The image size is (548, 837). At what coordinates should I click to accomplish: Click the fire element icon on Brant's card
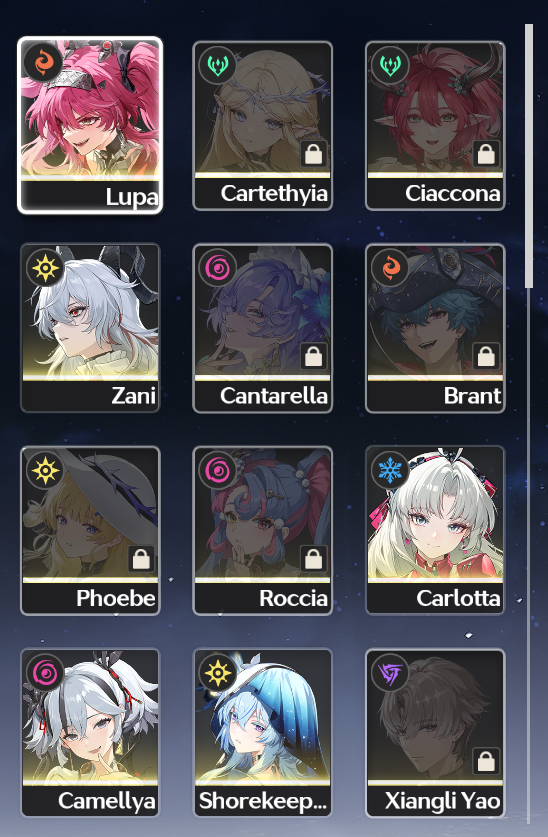390,266
